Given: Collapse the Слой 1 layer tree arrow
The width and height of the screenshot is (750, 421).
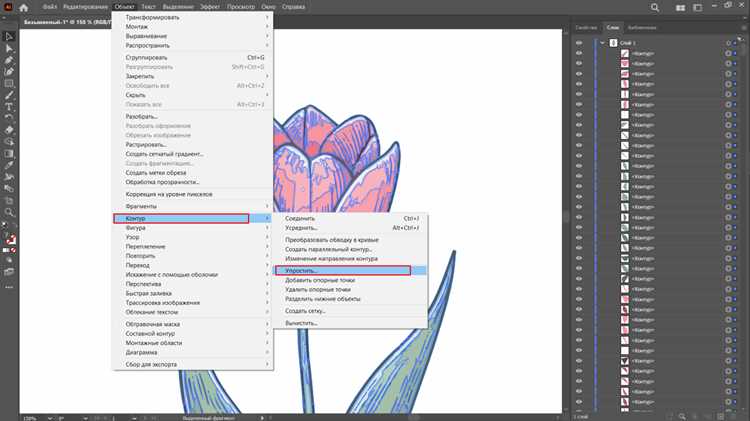Looking at the screenshot, I should click(602, 43).
